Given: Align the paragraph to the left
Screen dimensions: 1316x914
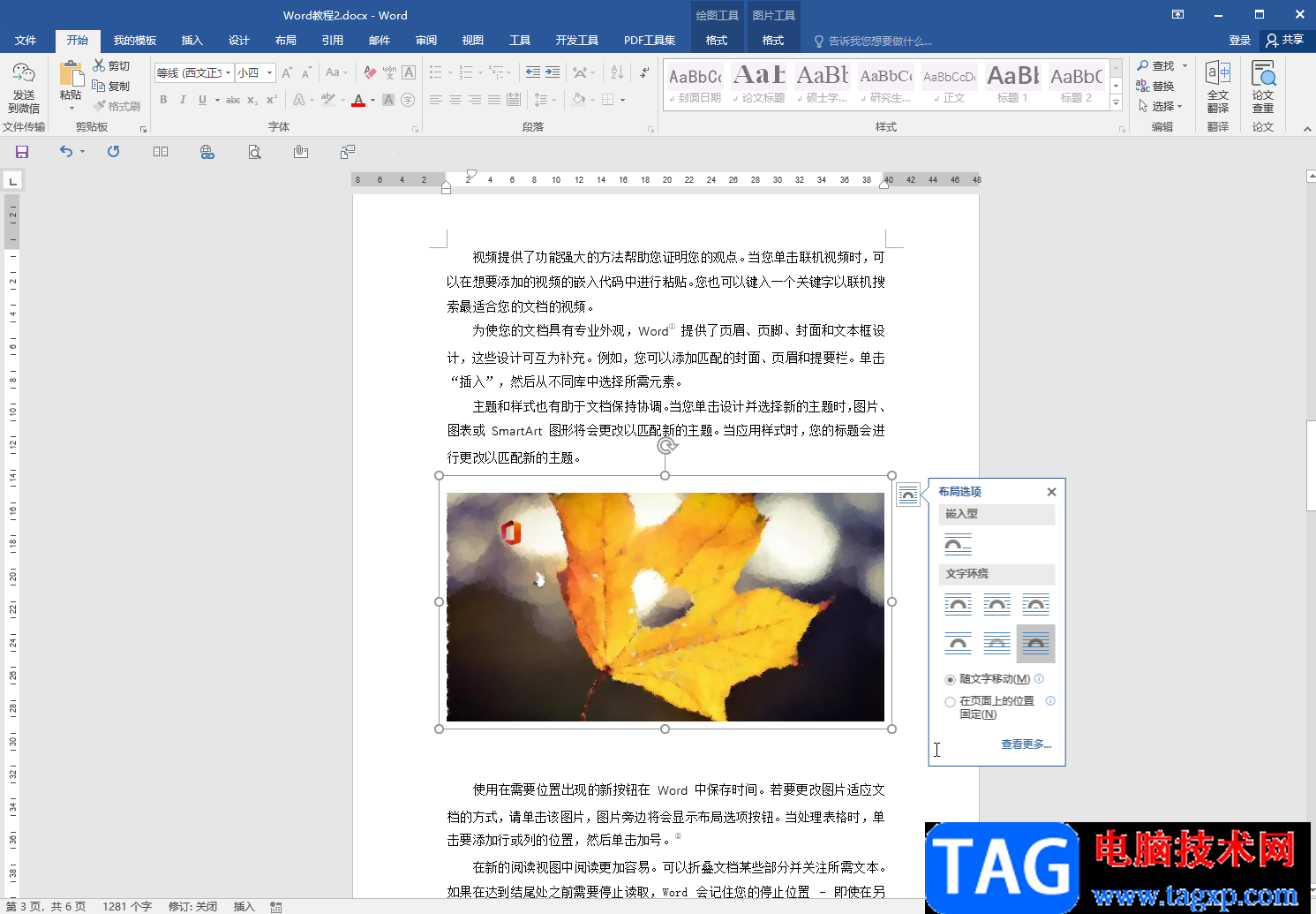Looking at the screenshot, I should (436, 100).
